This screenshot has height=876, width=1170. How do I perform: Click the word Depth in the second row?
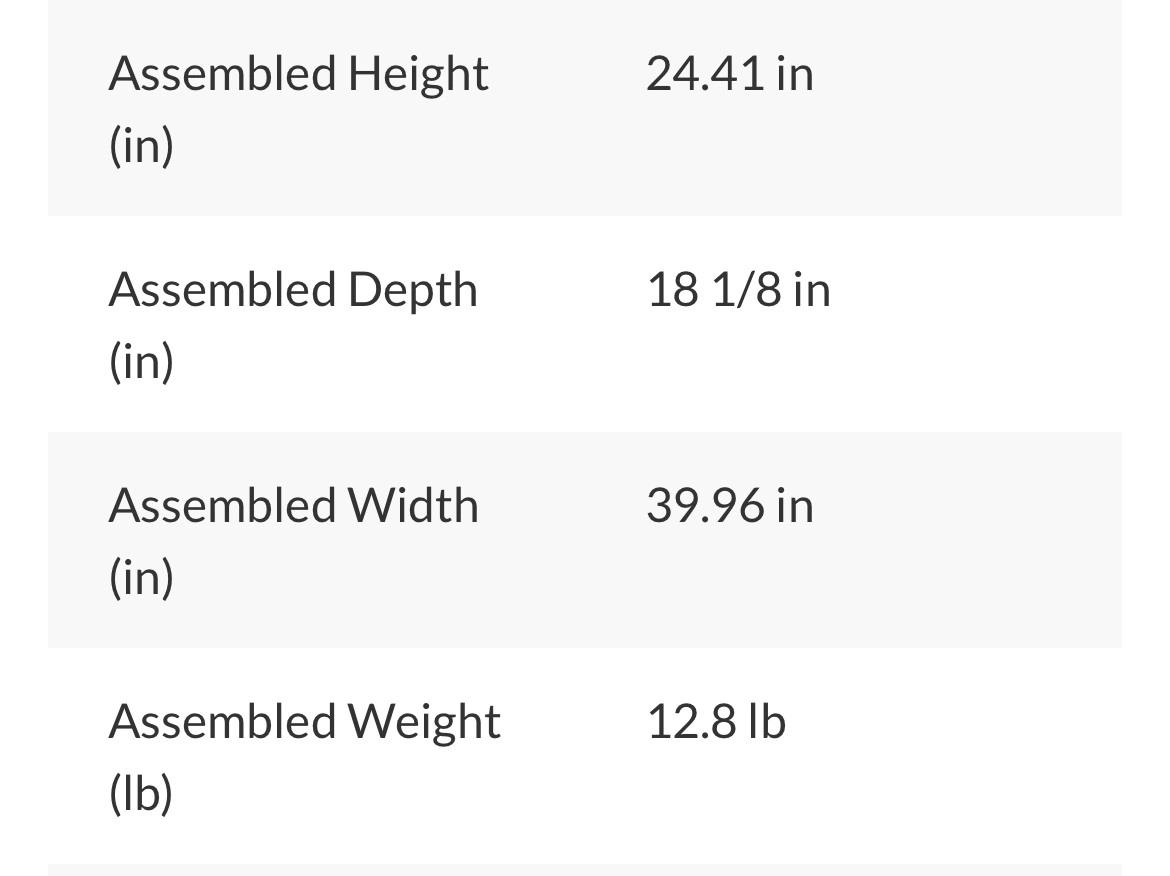pyautogui.click(x=413, y=292)
